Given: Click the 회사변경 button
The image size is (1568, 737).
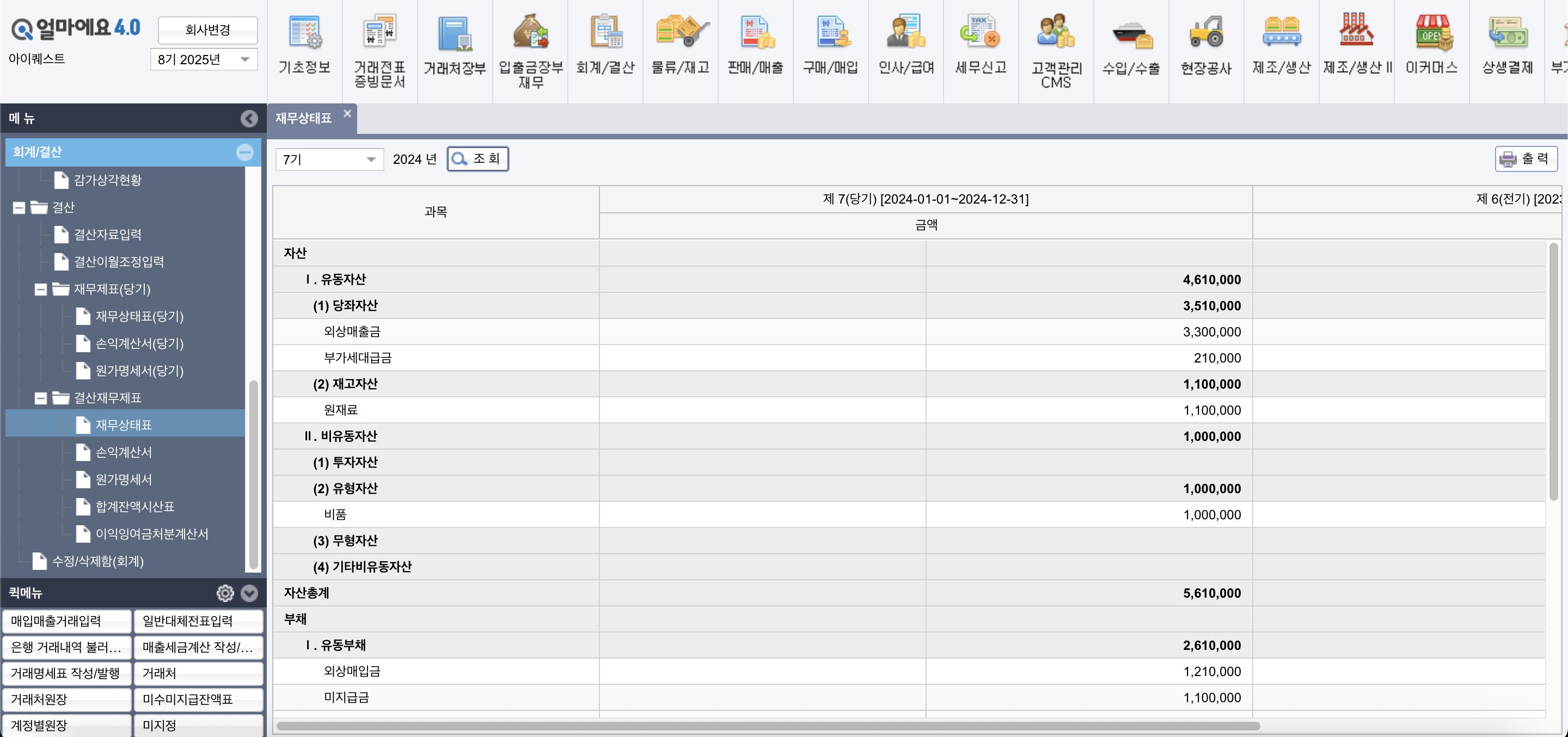Looking at the screenshot, I should coord(207,30).
